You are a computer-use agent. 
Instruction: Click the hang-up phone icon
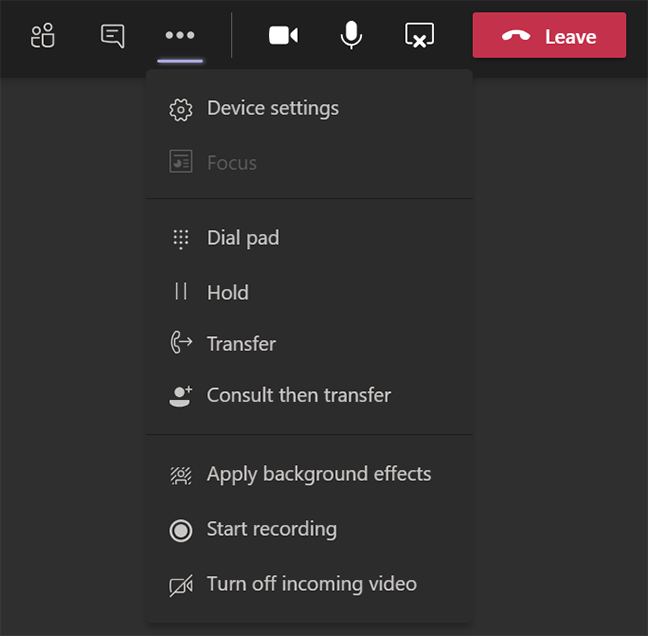pyautogui.click(x=516, y=37)
